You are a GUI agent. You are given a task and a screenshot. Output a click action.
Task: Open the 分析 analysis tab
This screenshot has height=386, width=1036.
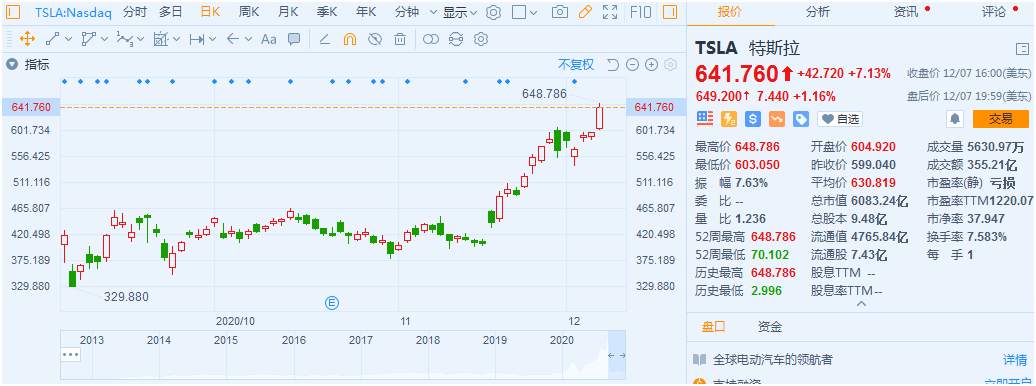point(817,12)
